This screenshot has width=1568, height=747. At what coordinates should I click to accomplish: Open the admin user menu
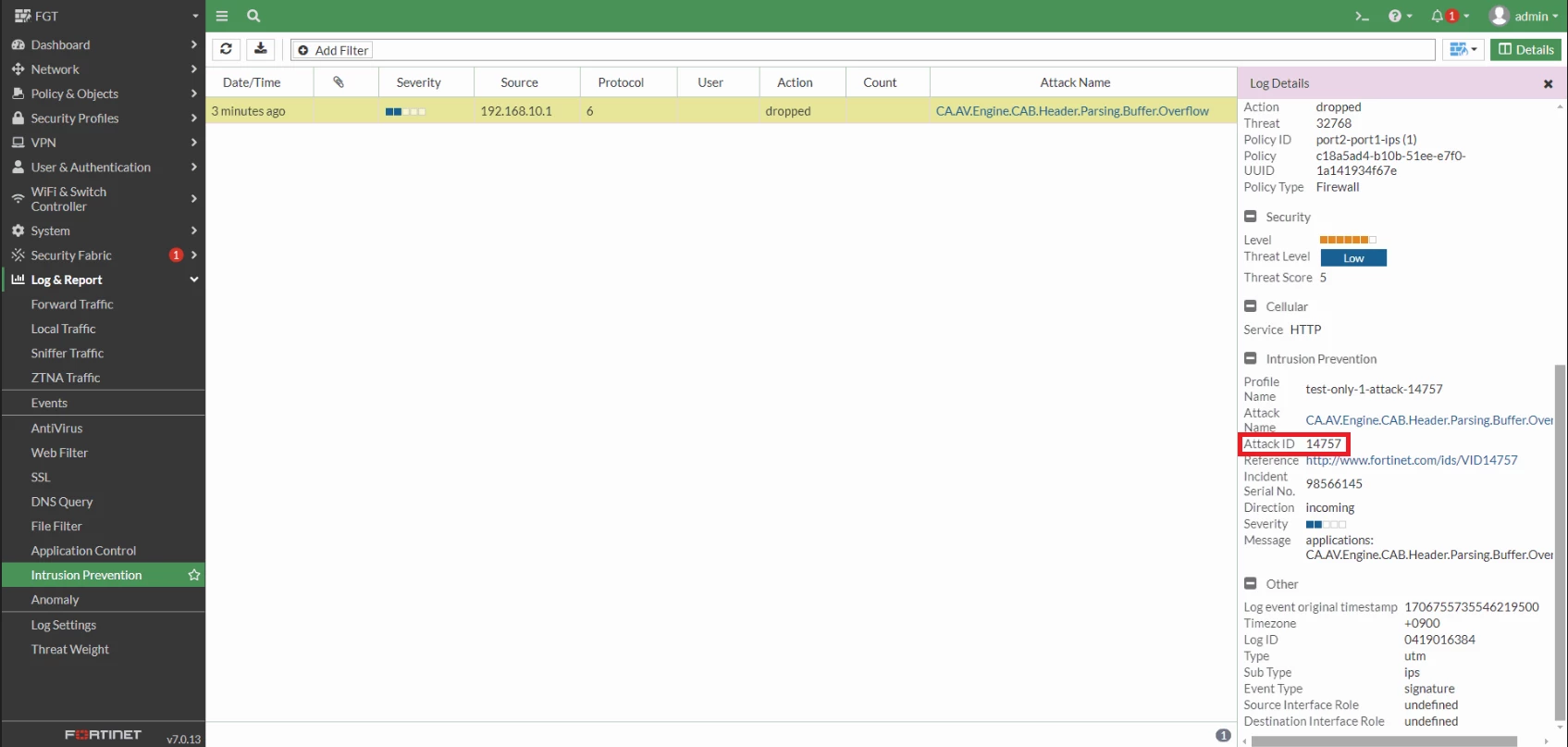[x=1524, y=16]
